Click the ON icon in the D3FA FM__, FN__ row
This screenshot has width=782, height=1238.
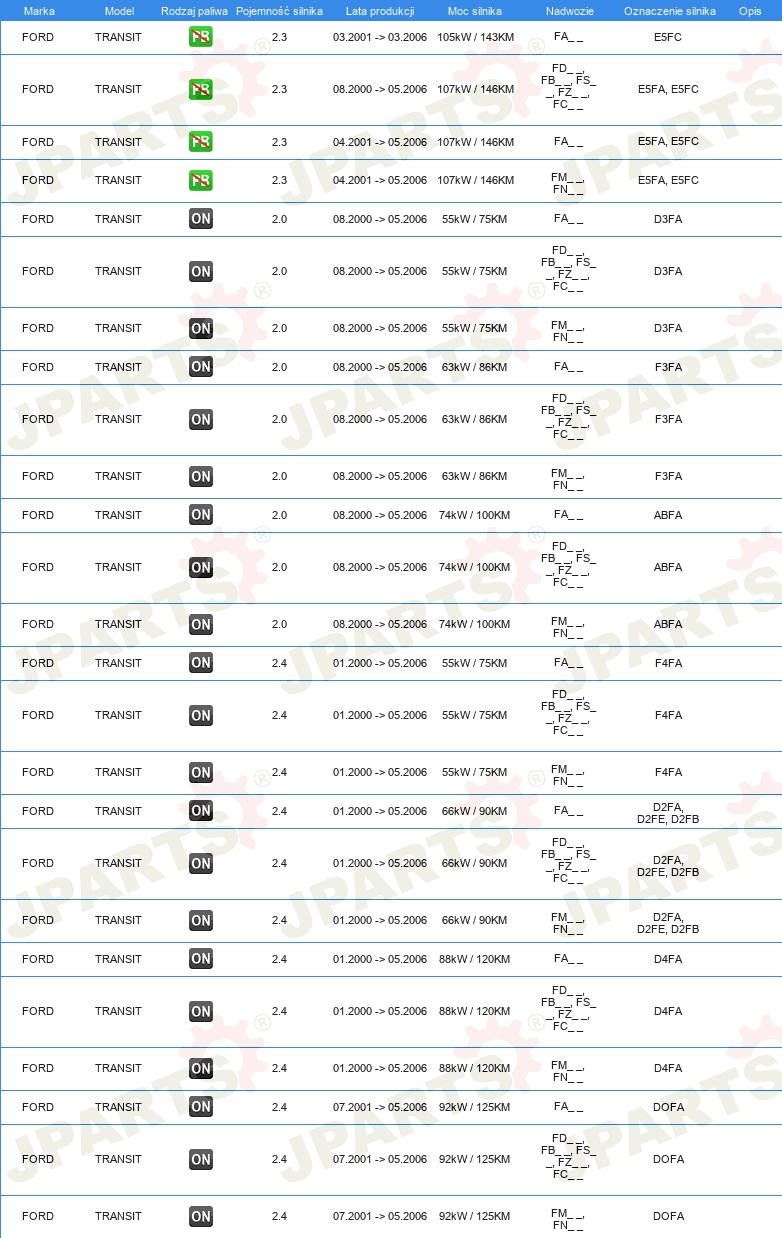pyautogui.click(x=201, y=328)
